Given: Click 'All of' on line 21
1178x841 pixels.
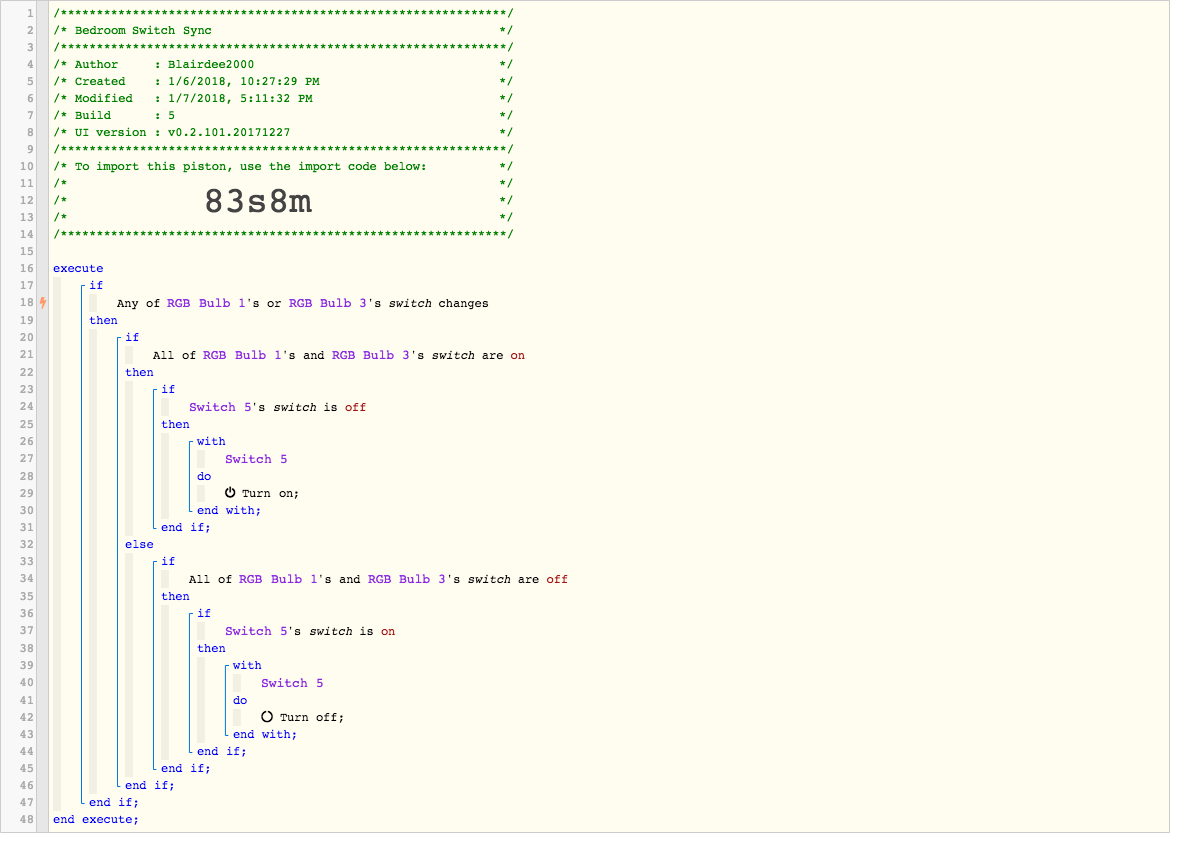Looking at the screenshot, I should pos(174,355).
